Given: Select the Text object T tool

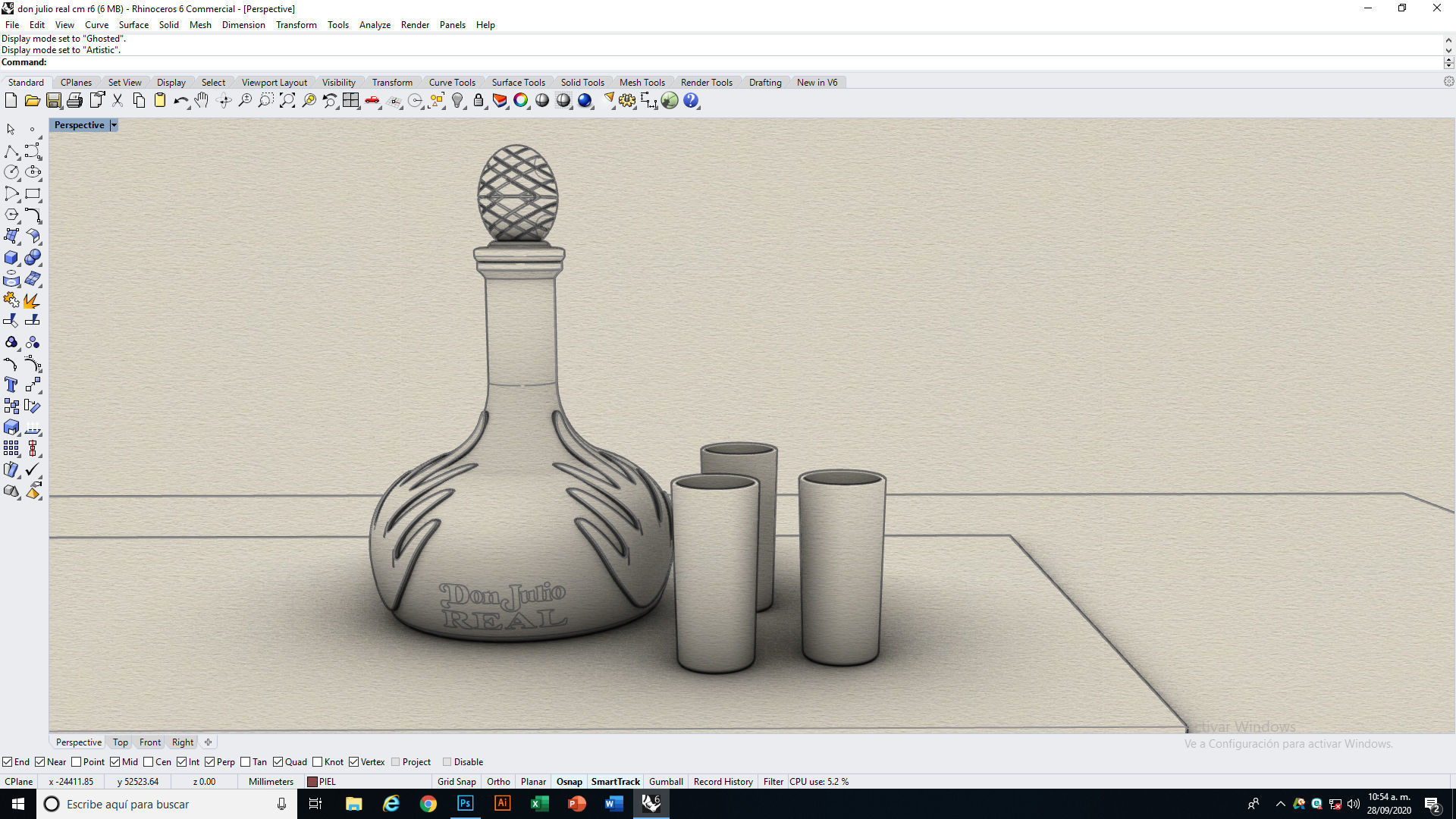Looking at the screenshot, I should [x=11, y=384].
